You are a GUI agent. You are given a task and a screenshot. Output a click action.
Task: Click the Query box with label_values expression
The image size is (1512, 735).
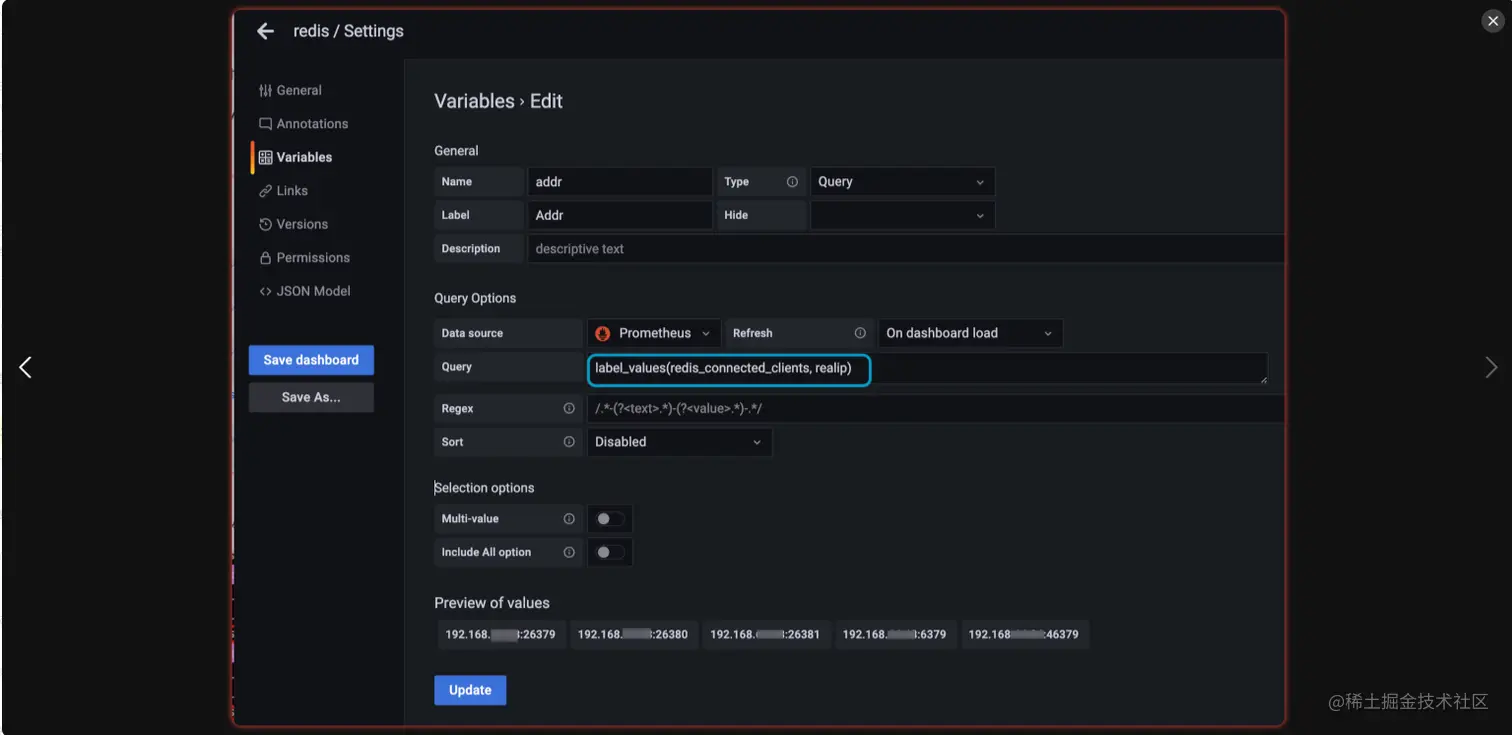[x=927, y=368]
